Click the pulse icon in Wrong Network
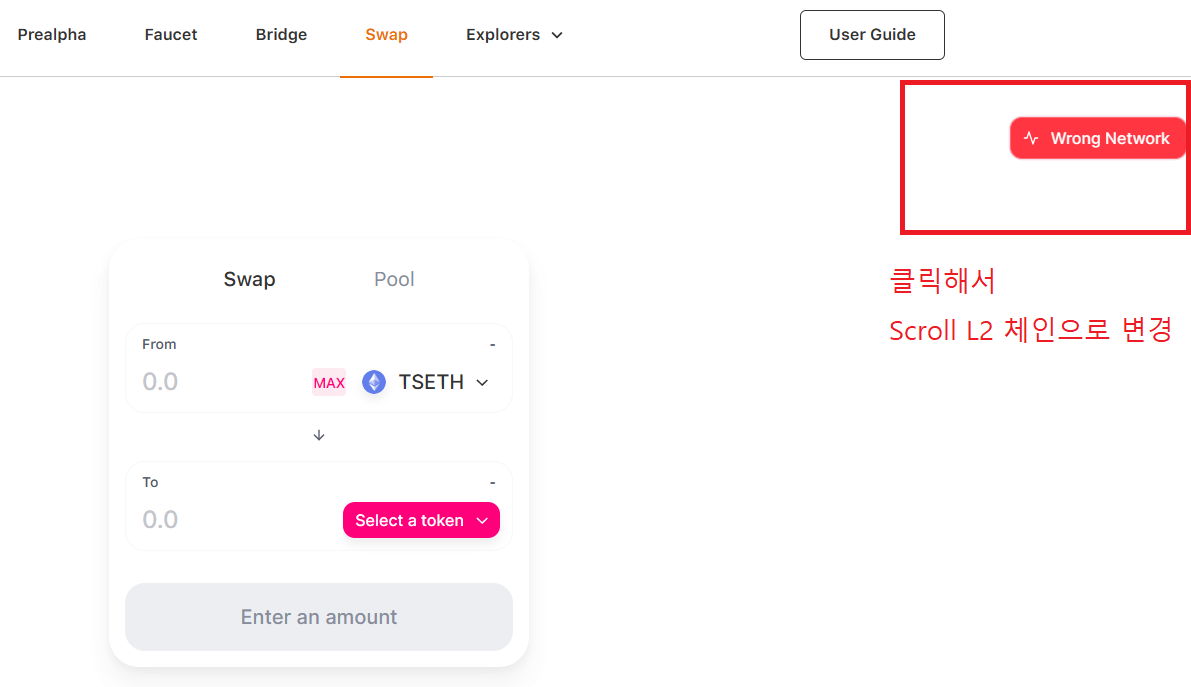 (1031, 138)
